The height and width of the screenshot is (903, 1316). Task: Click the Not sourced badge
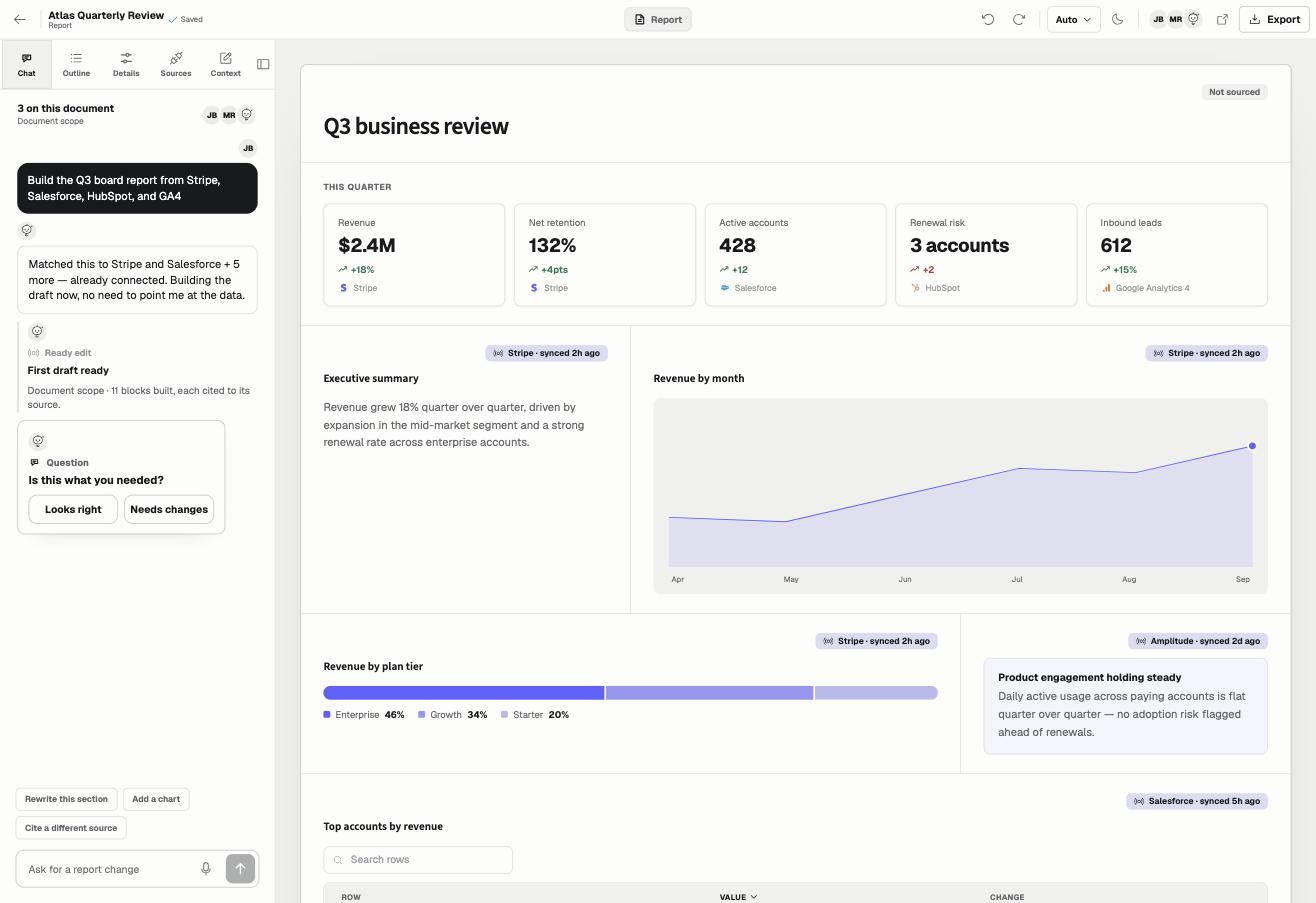pyautogui.click(x=1234, y=92)
